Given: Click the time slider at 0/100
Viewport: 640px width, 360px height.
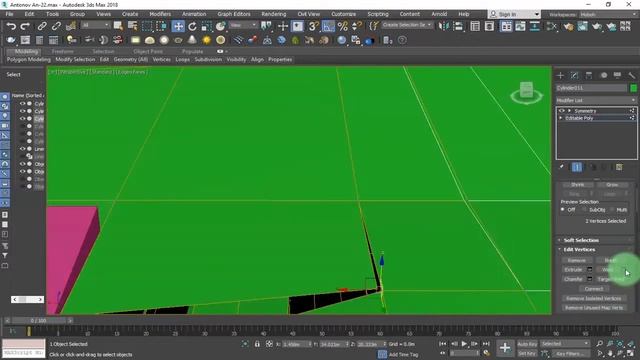Looking at the screenshot, I should point(38,321).
